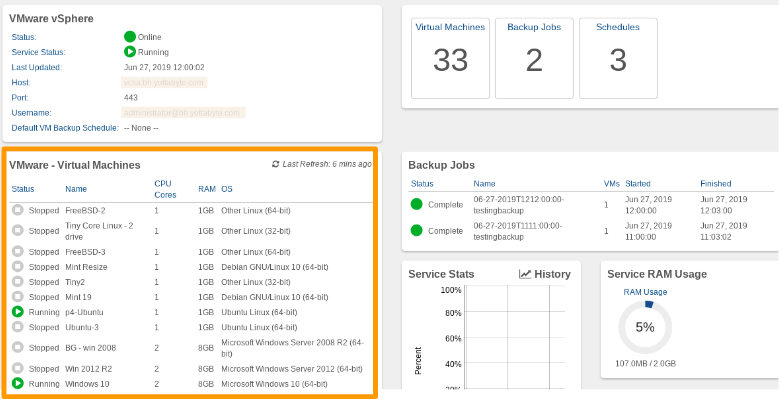Sort backup jobs by Started column

(x=637, y=184)
